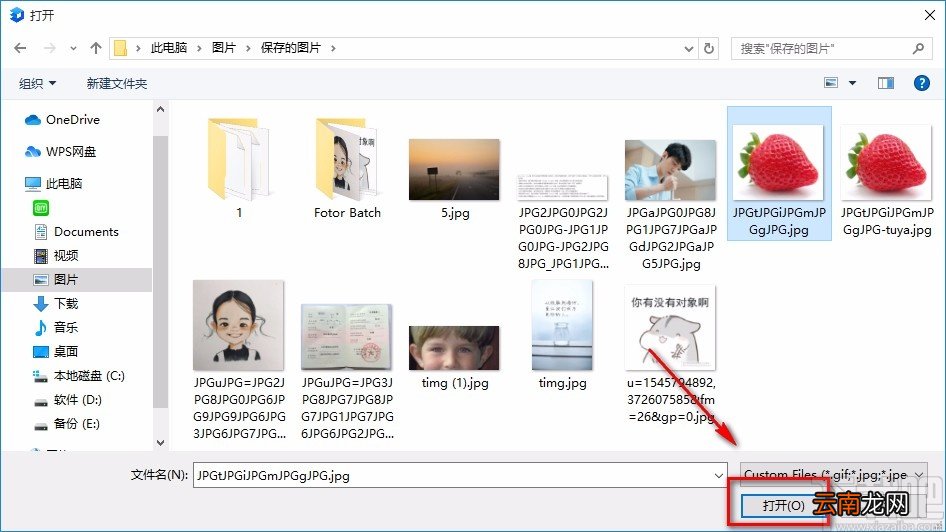The width and height of the screenshot is (946, 532).
Task: Select the timg (1).jpg child face
Action: 454,357
